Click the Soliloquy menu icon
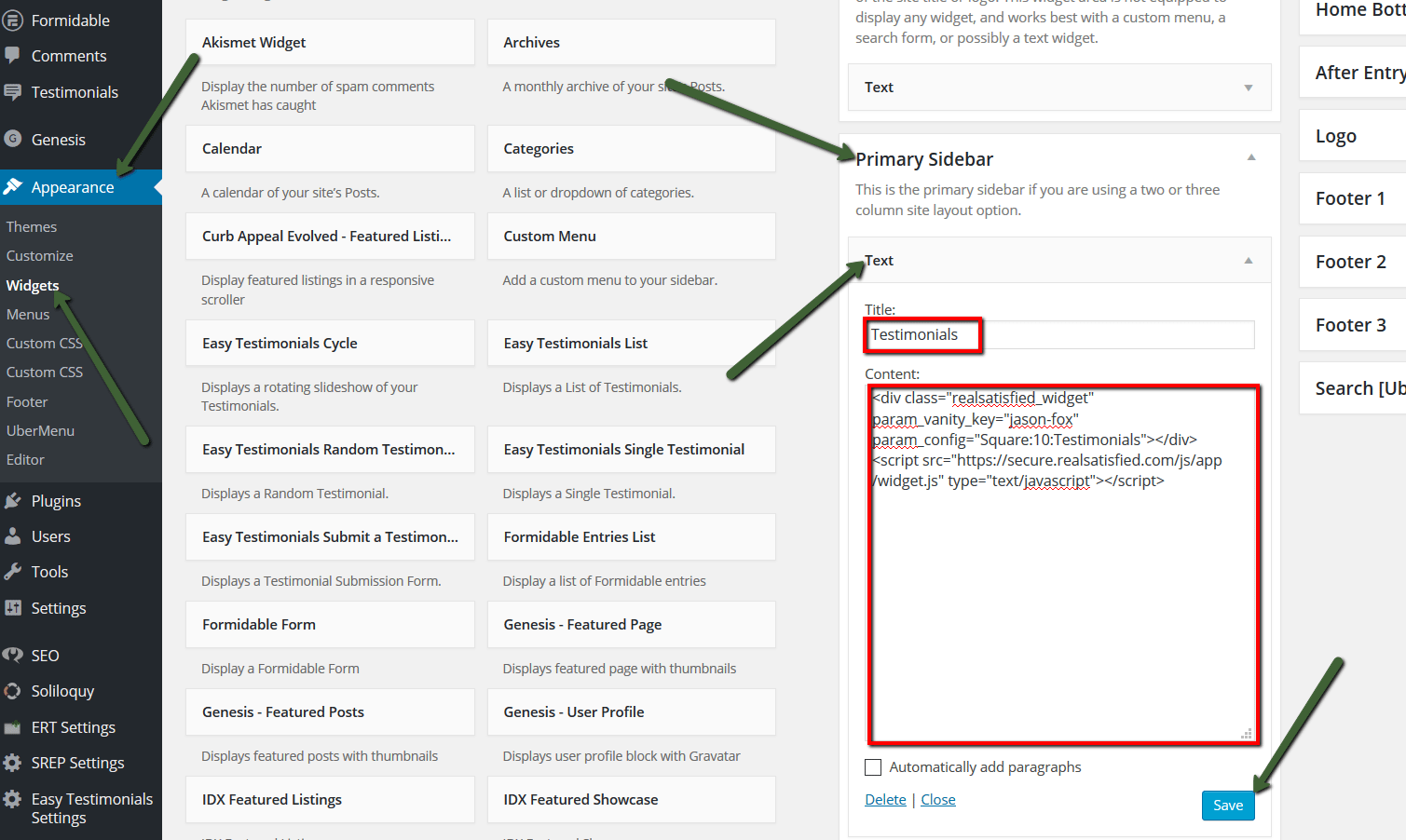The width and height of the screenshot is (1406, 840). click(13, 691)
